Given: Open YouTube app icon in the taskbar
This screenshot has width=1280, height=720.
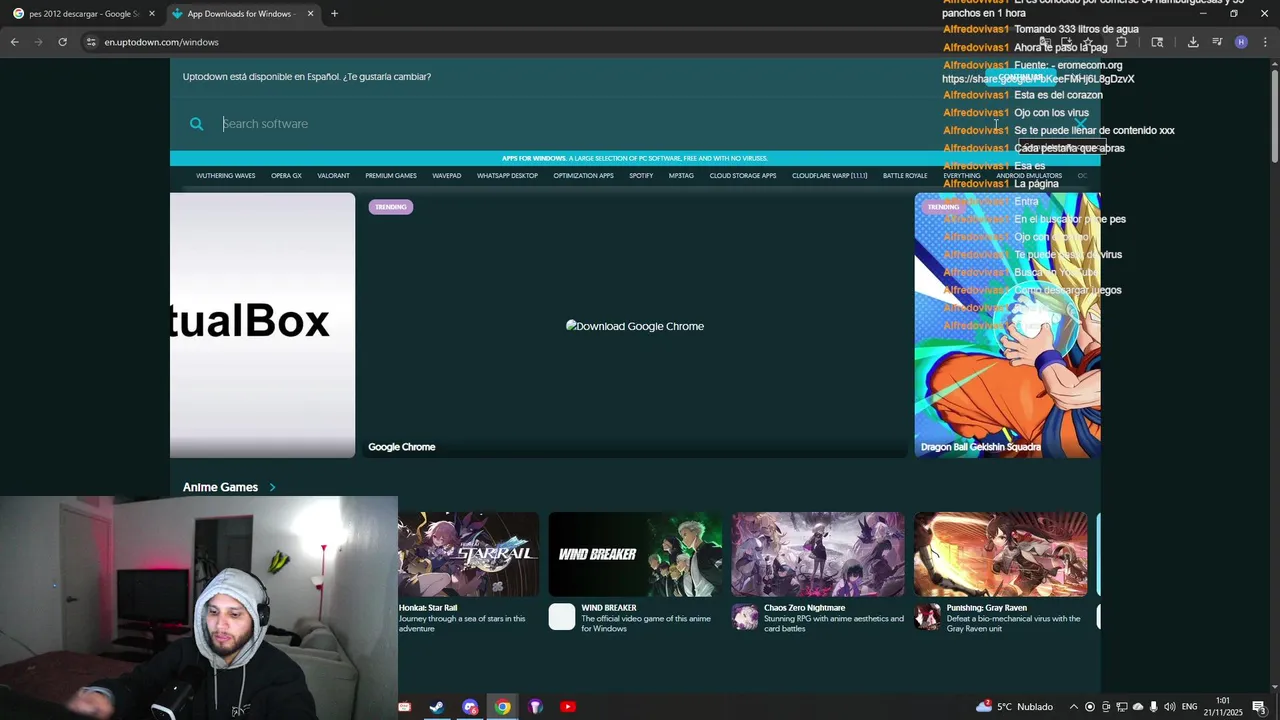Looking at the screenshot, I should (568, 707).
